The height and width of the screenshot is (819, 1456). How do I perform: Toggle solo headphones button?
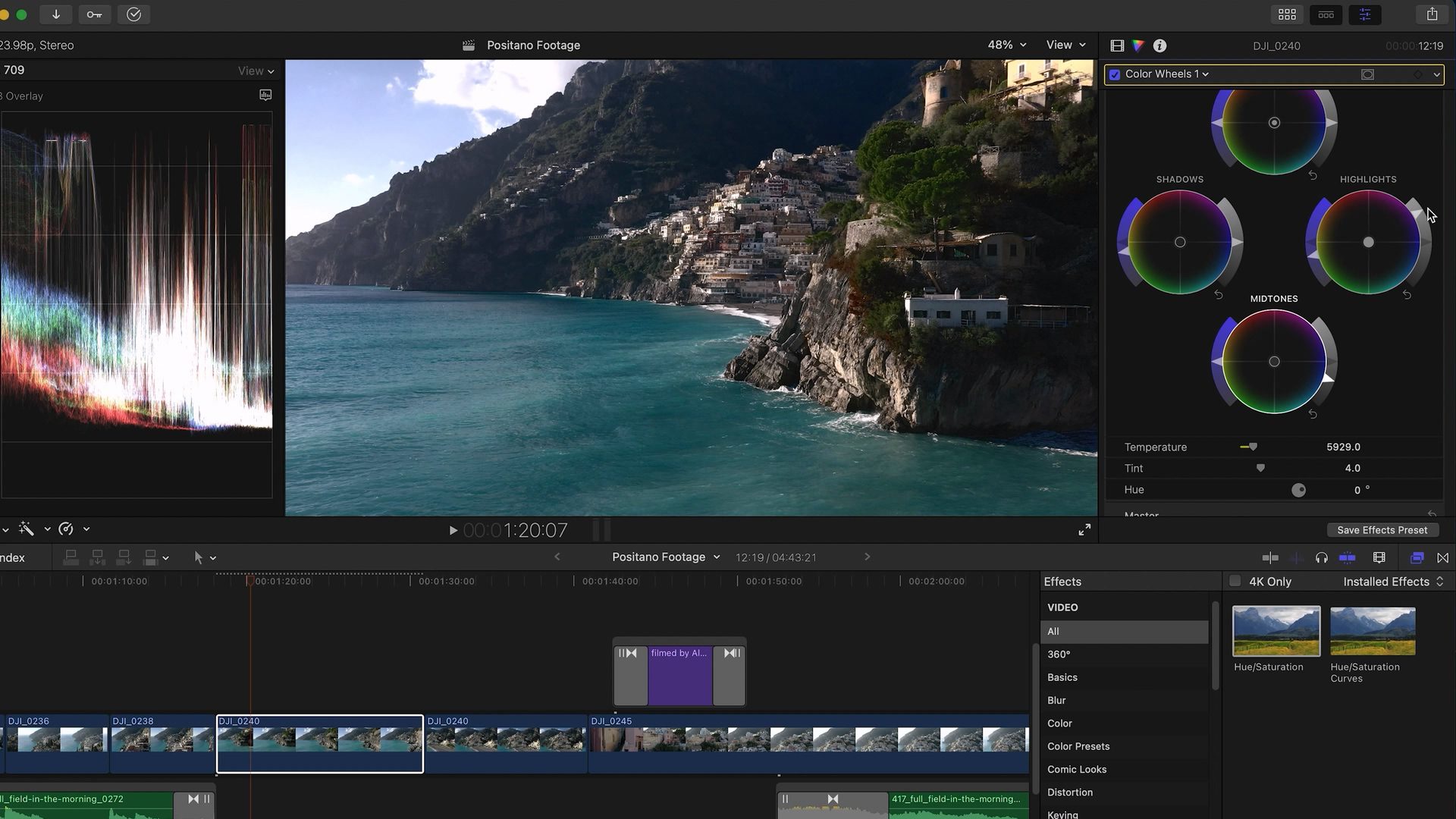click(1322, 557)
